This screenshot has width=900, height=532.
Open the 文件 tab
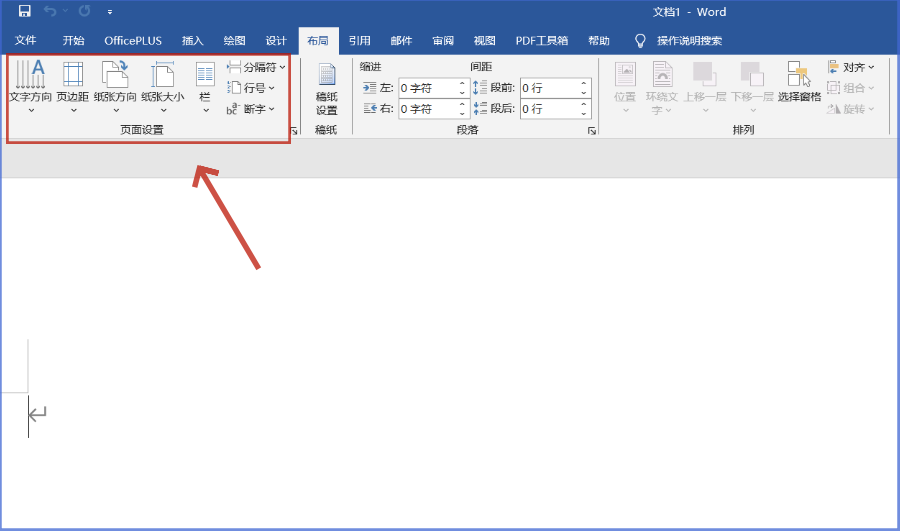pos(25,41)
